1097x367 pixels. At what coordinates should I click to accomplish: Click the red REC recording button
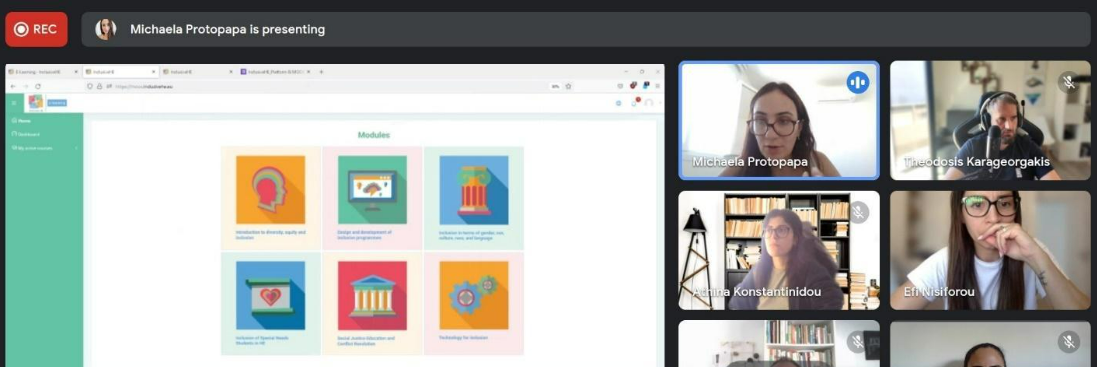[x=36, y=29]
